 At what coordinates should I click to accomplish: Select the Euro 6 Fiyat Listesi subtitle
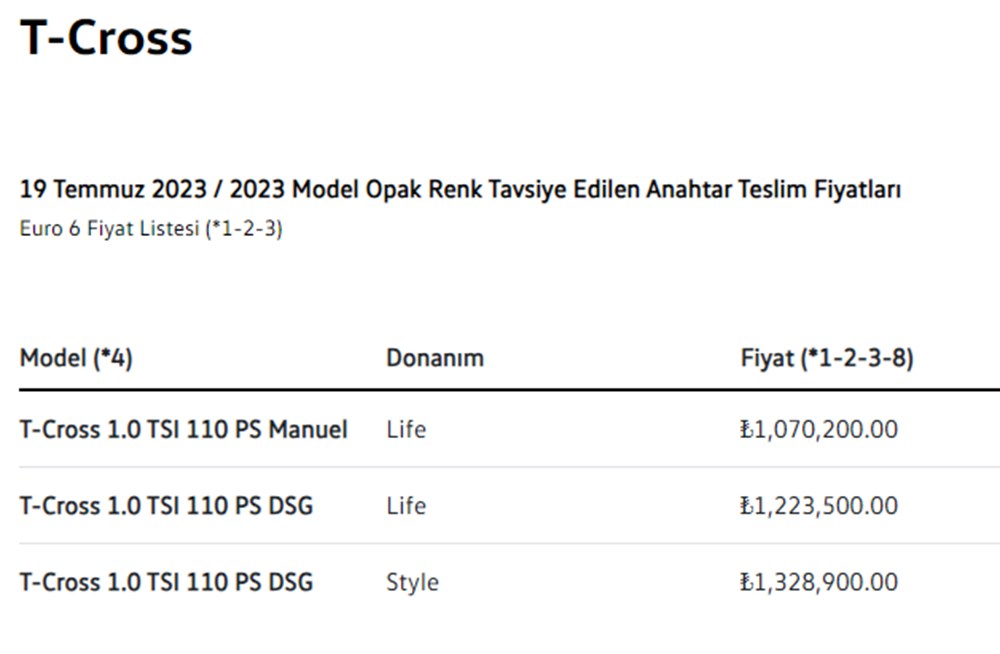coord(110,229)
